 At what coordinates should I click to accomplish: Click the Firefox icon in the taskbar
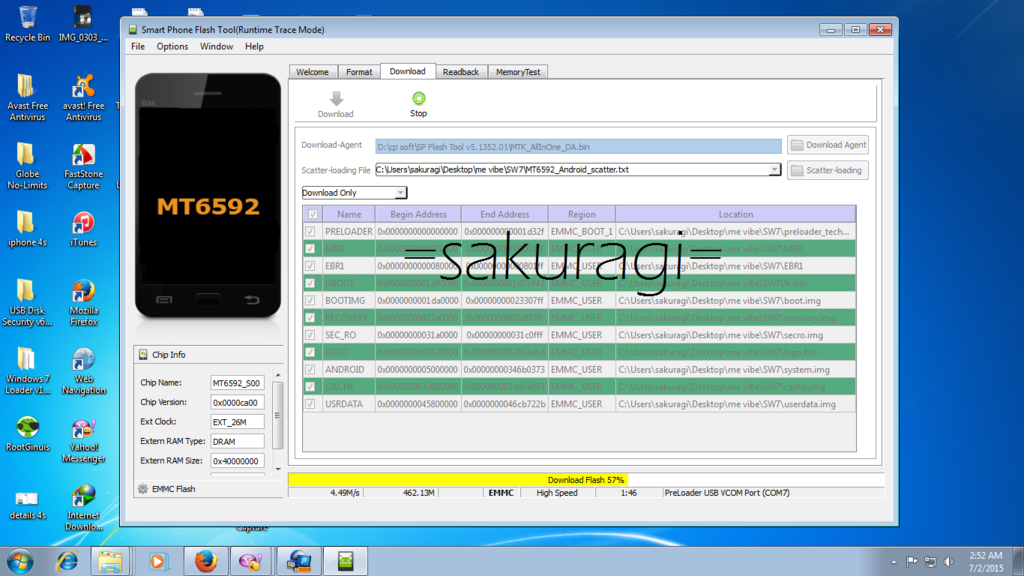click(x=205, y=561)
